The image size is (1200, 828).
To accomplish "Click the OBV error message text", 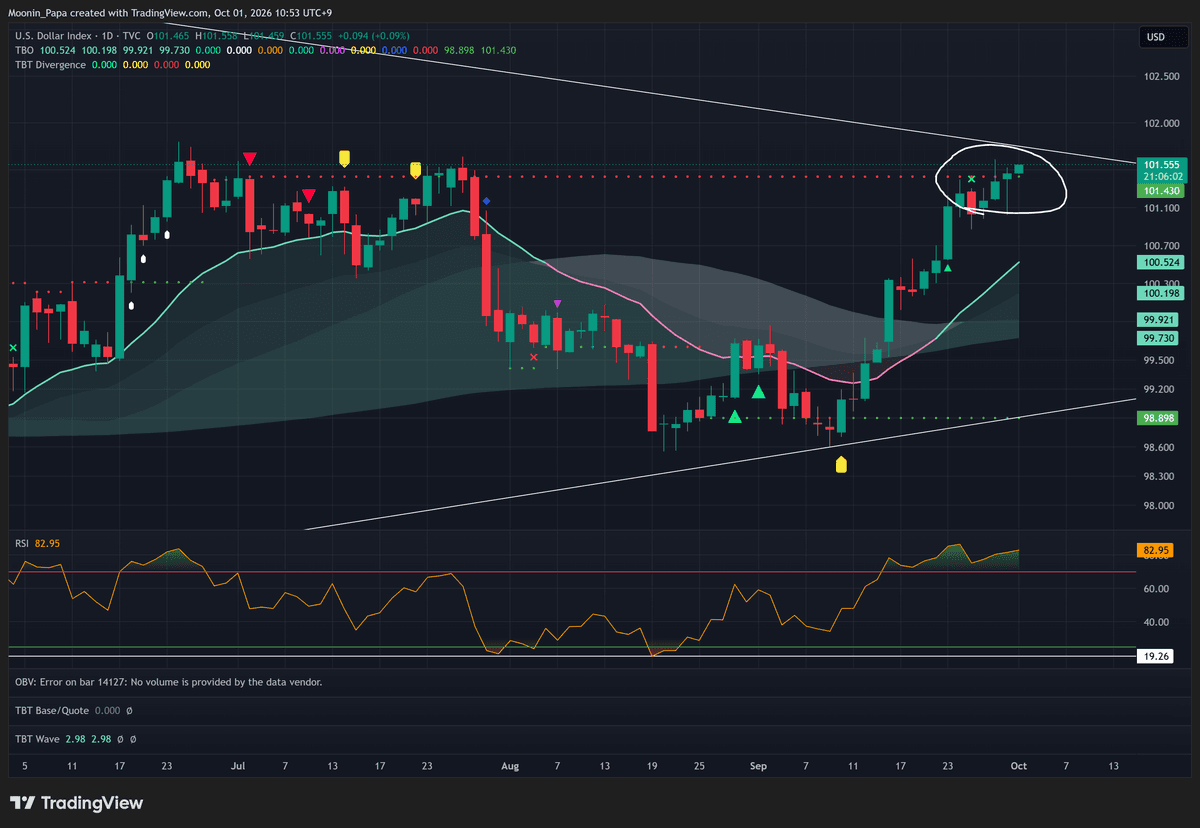I will (168, 682).
